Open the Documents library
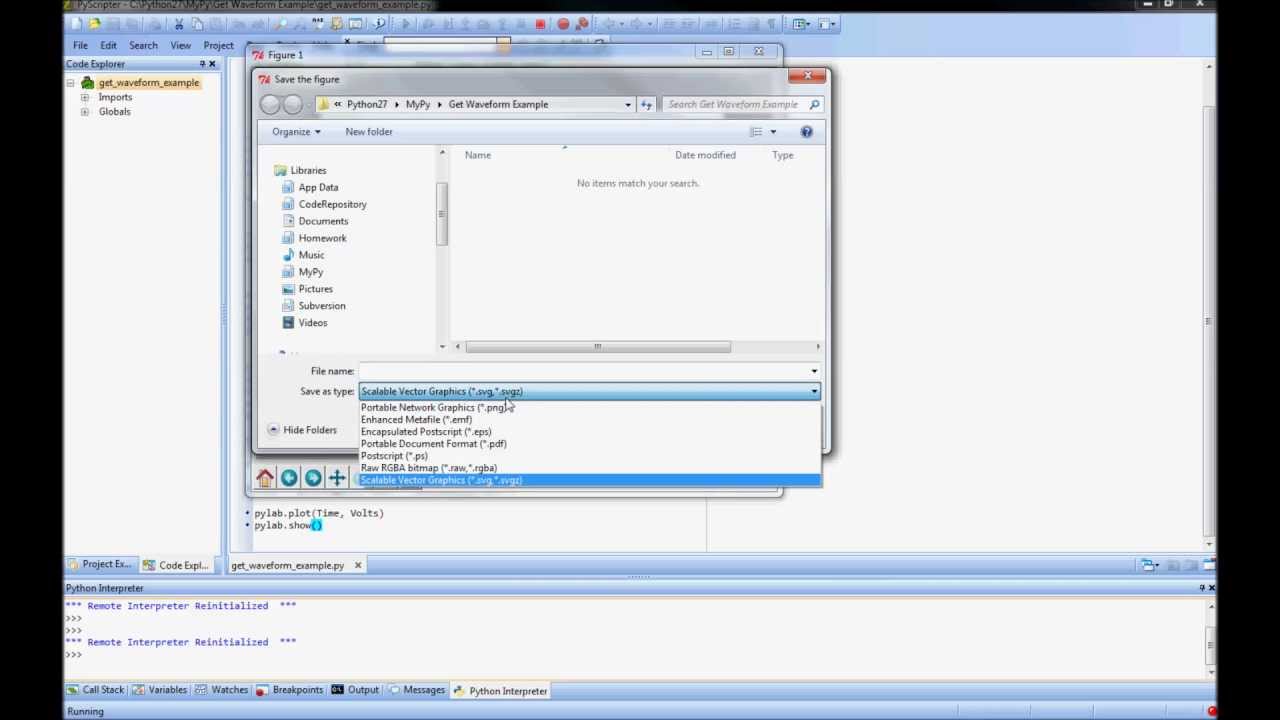Screen dimensions: 1280x720 (x=323, y=221)
